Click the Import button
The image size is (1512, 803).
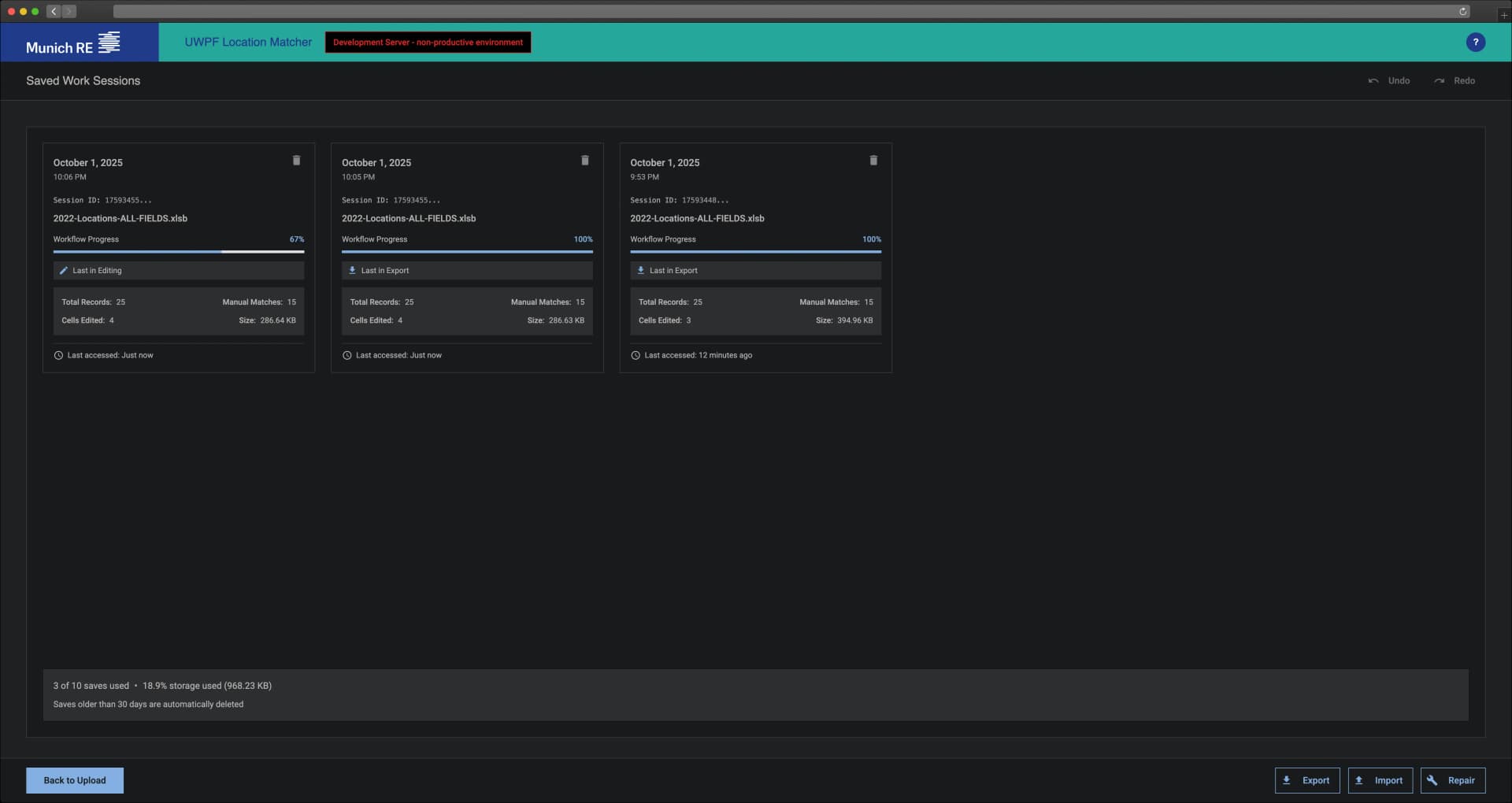(x=1380, y=780)
